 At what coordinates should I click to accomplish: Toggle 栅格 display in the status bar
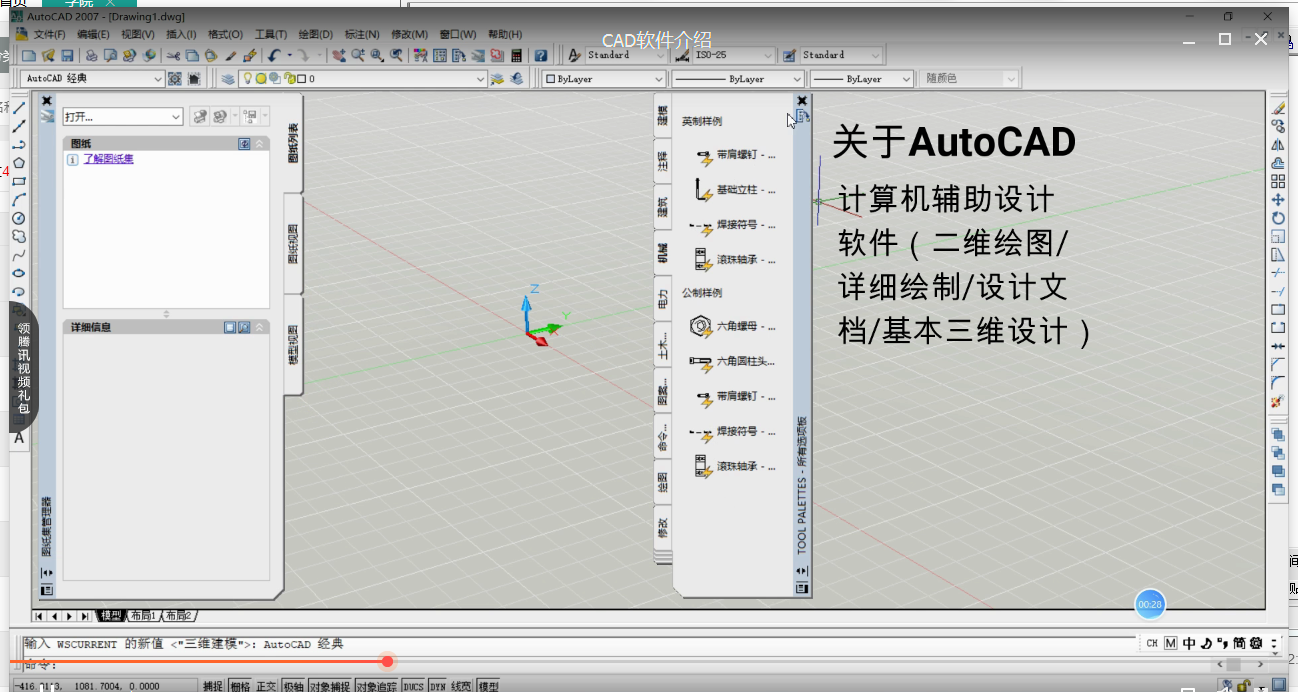pos(241,685)
